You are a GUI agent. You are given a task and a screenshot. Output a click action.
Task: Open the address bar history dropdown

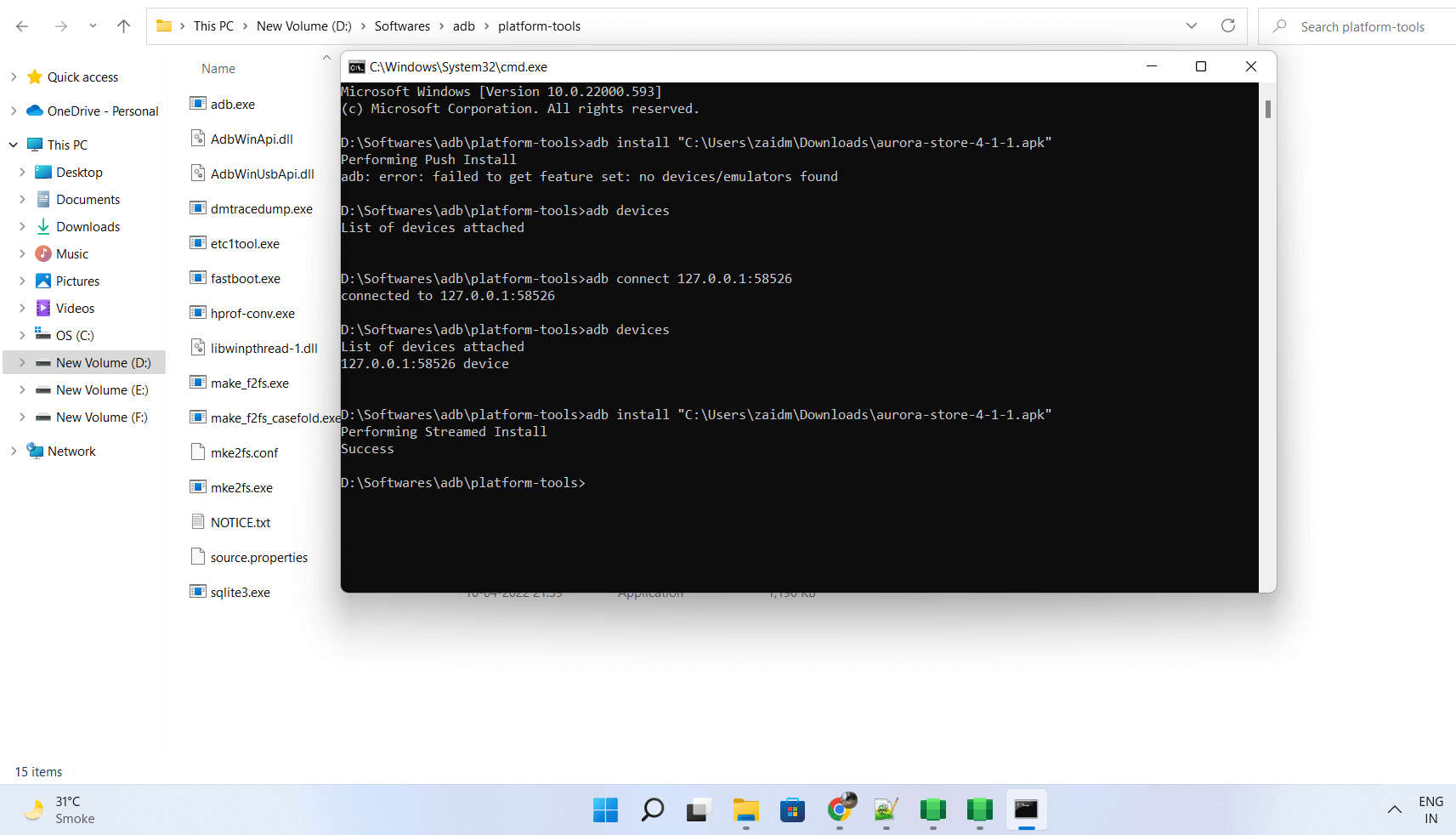(x=1191, y=26)
